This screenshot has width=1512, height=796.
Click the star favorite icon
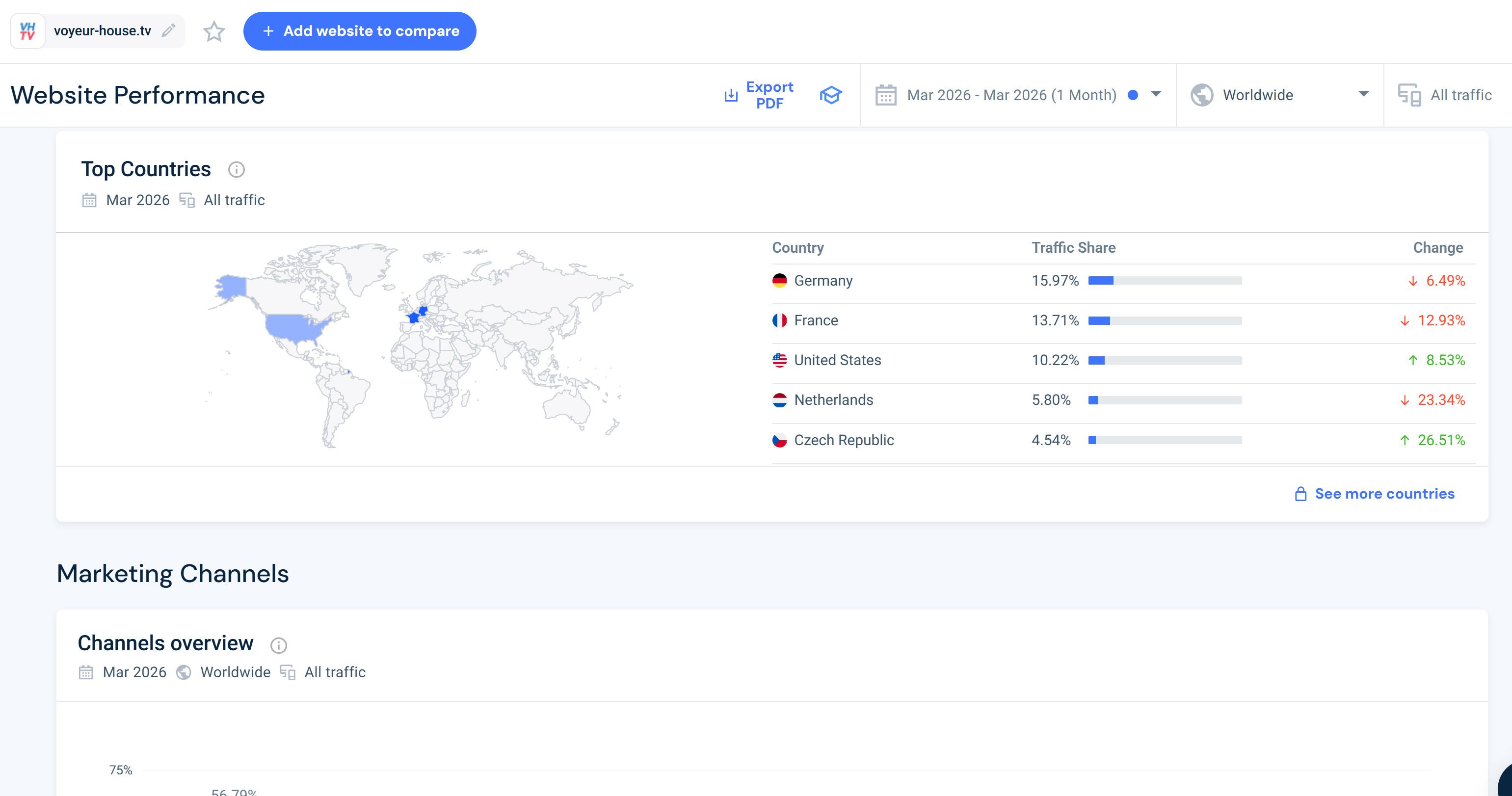tap(213, 31)
